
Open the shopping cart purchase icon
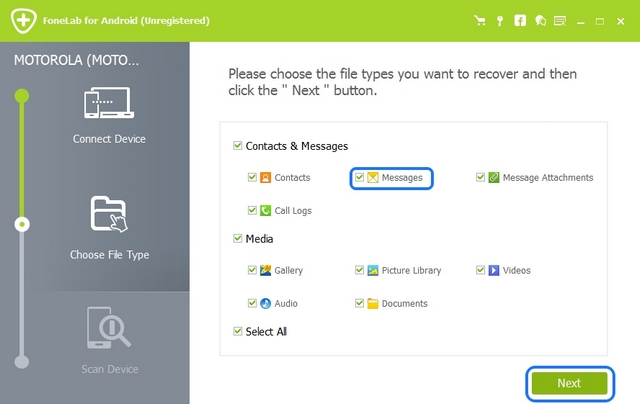click(480, 21)
